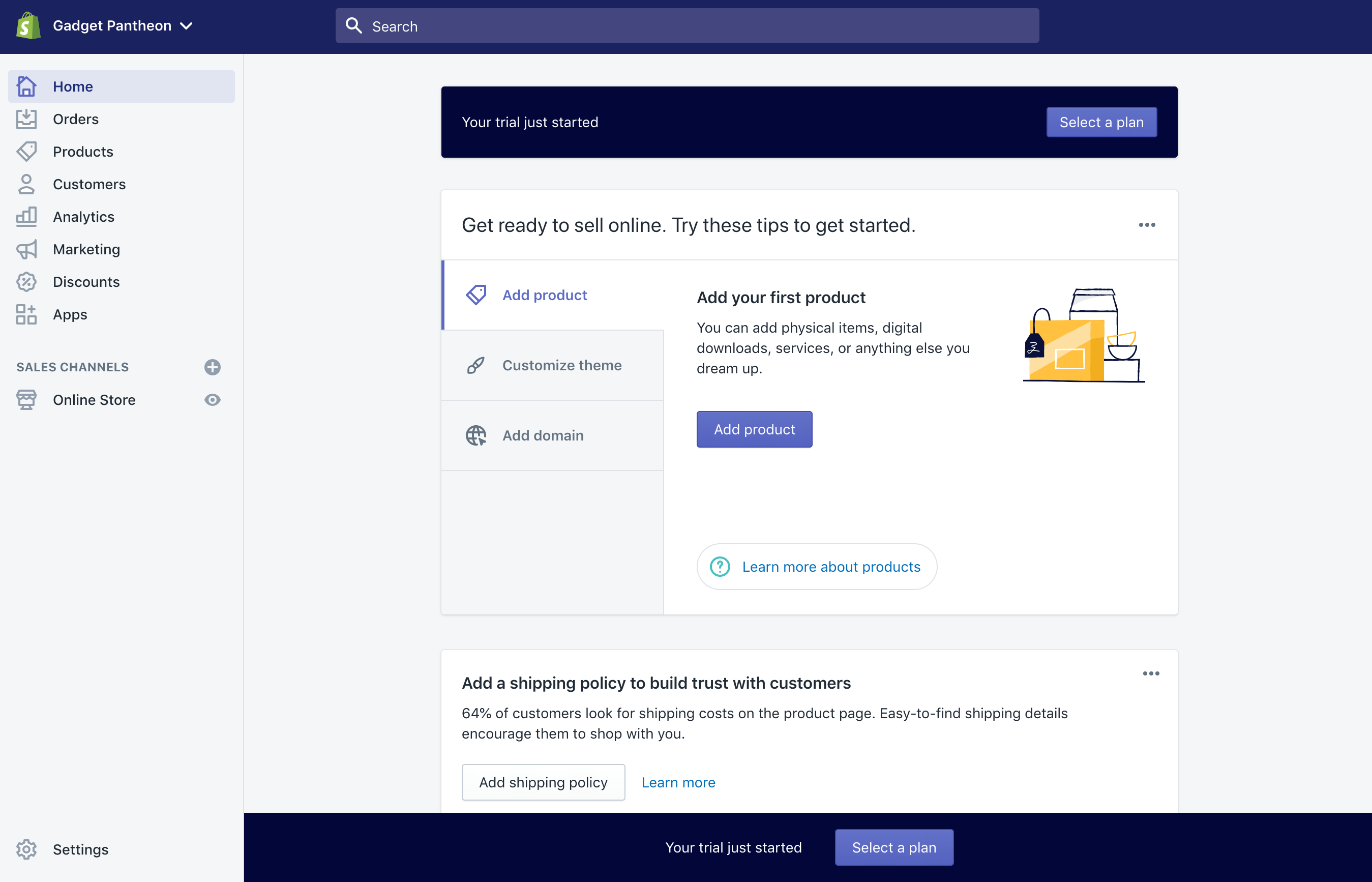Add a sales channel with plus icon
Viewport: 1372px width, 882px height.
(213, 367)
